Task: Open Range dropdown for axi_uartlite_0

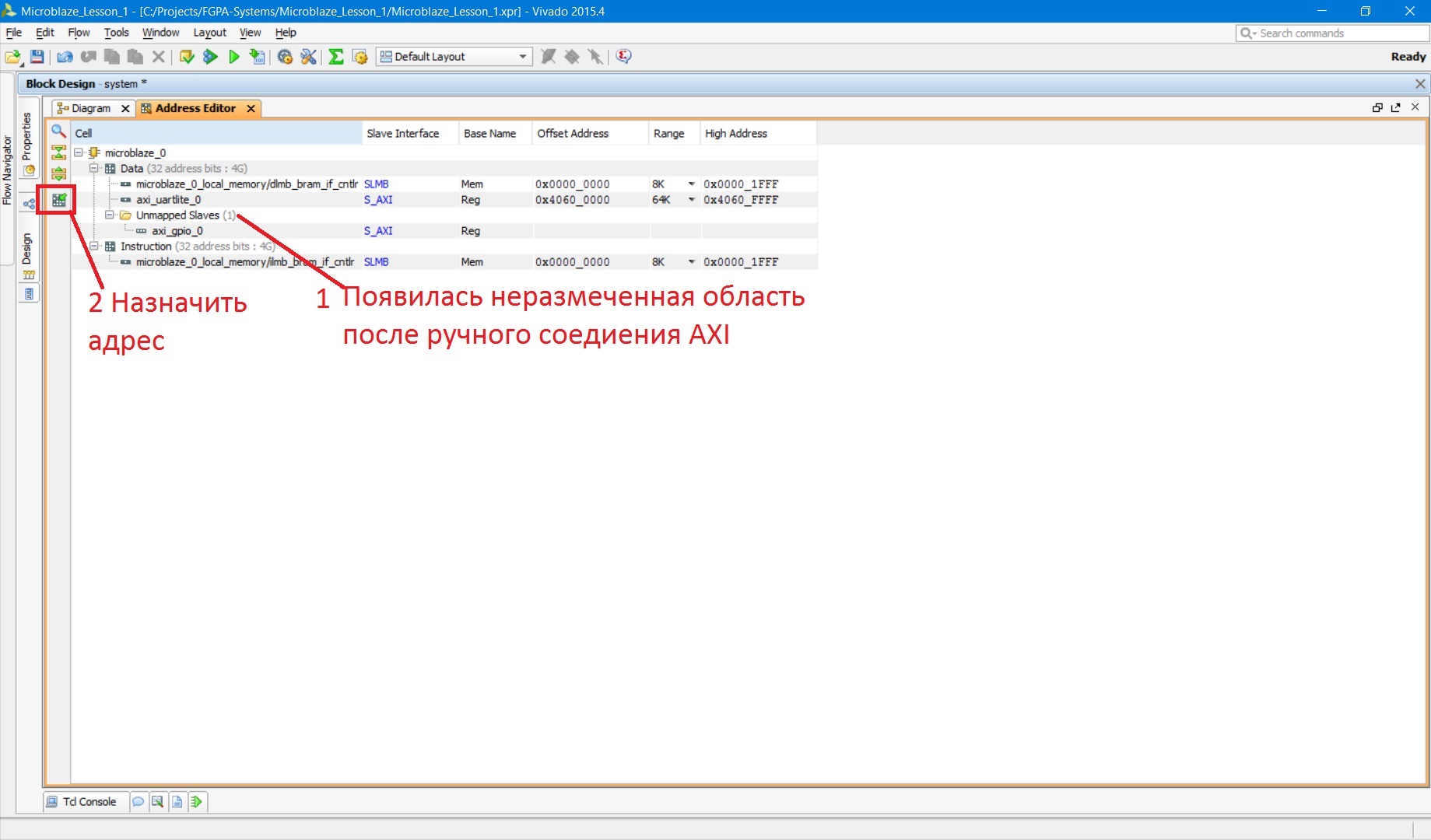Action: point(691,200)
